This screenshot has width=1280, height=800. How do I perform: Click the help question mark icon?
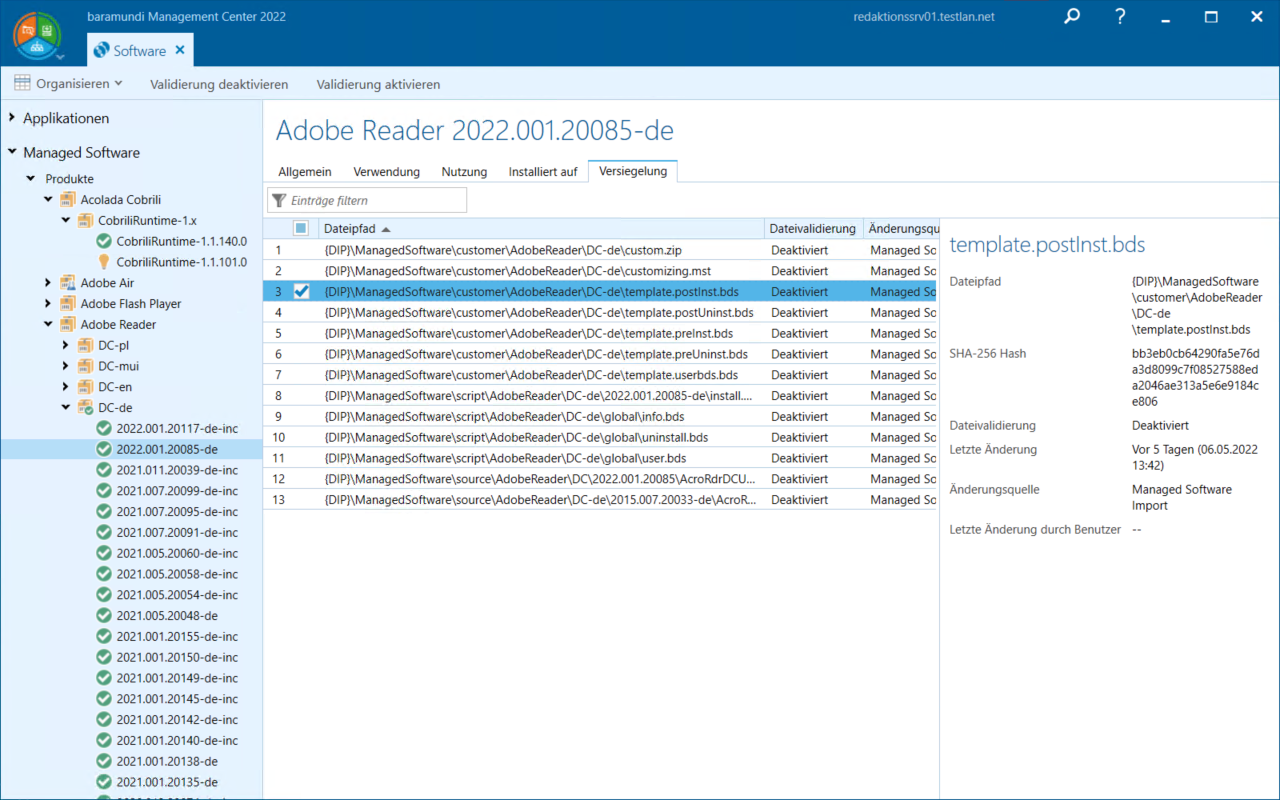point(1119,17)
